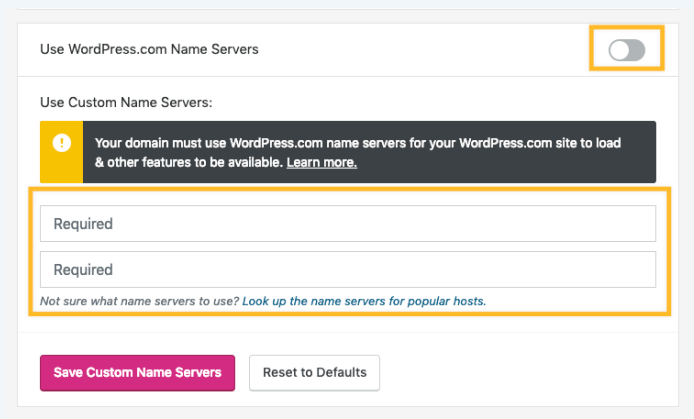694x419 pixels.
Task: Toggle the WordPress.com Name Servers switch
Action: pos(627,50)
